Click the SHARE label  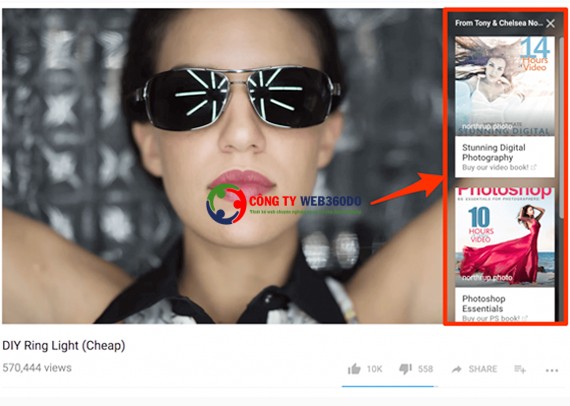(x=483, y=369)
